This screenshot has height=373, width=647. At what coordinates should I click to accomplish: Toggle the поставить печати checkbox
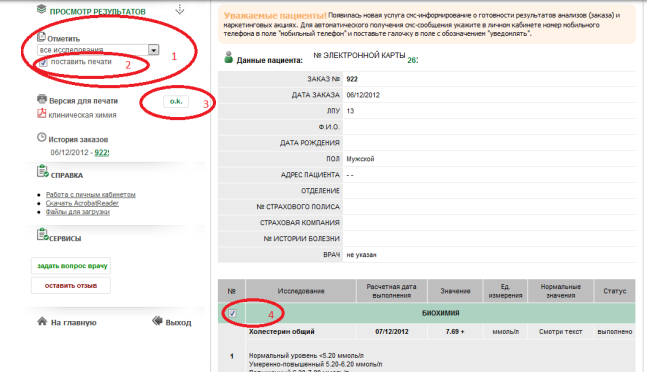(43, 63)
